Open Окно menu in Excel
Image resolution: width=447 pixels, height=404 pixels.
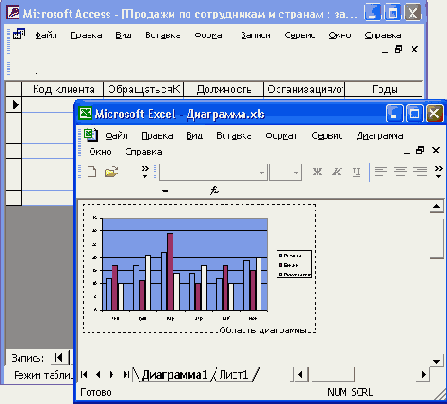(100, 152)
